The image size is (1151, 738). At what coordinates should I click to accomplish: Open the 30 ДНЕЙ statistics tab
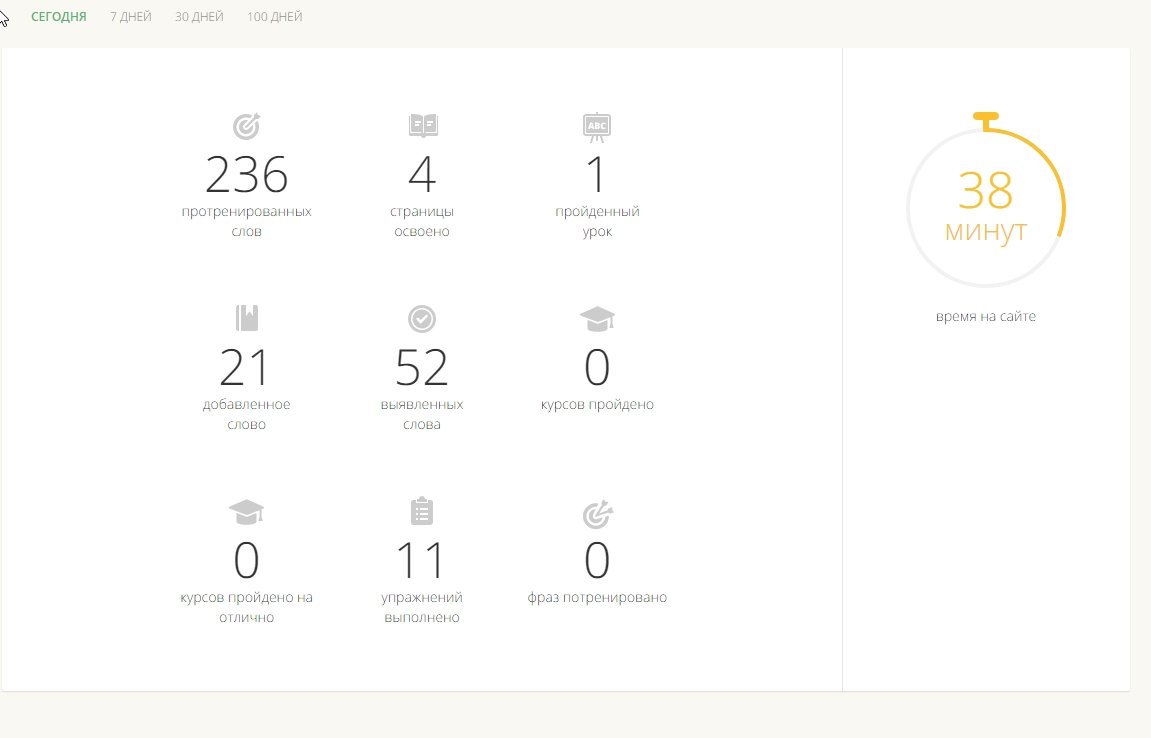pos(199,17)
